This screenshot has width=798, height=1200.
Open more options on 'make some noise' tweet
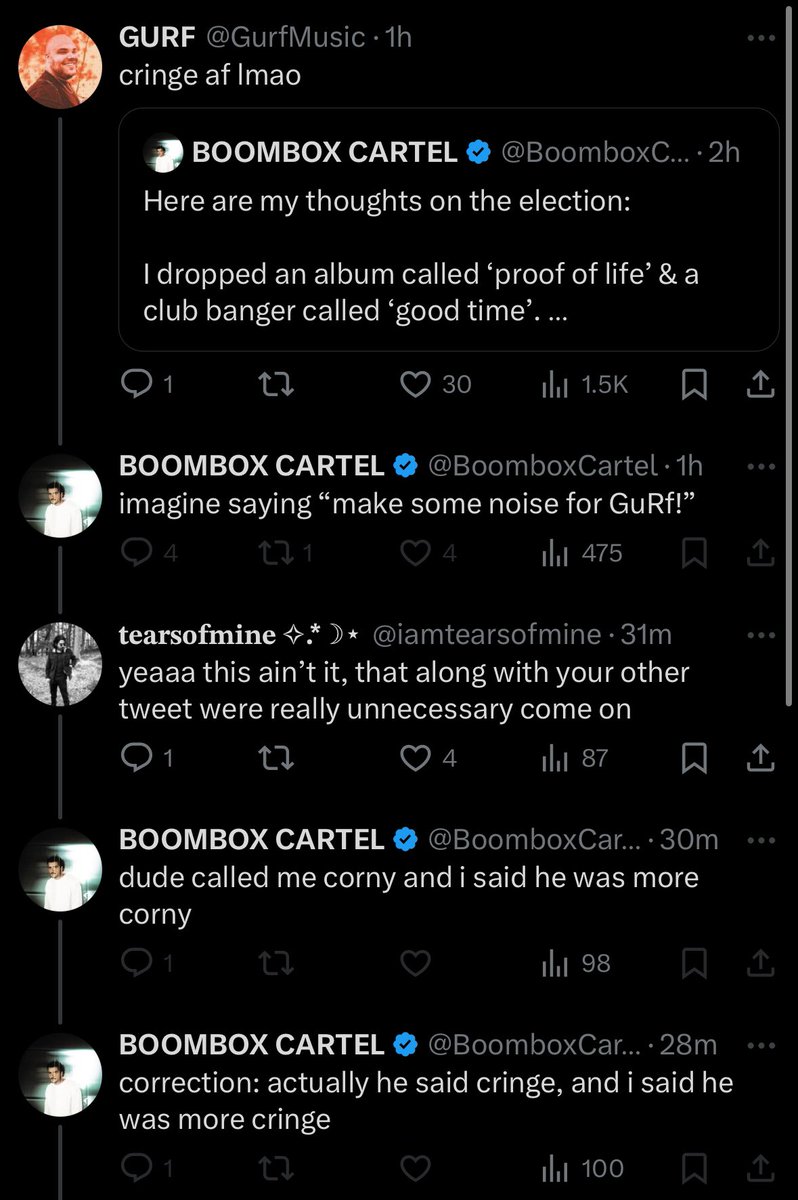click(x=761, y=467)
